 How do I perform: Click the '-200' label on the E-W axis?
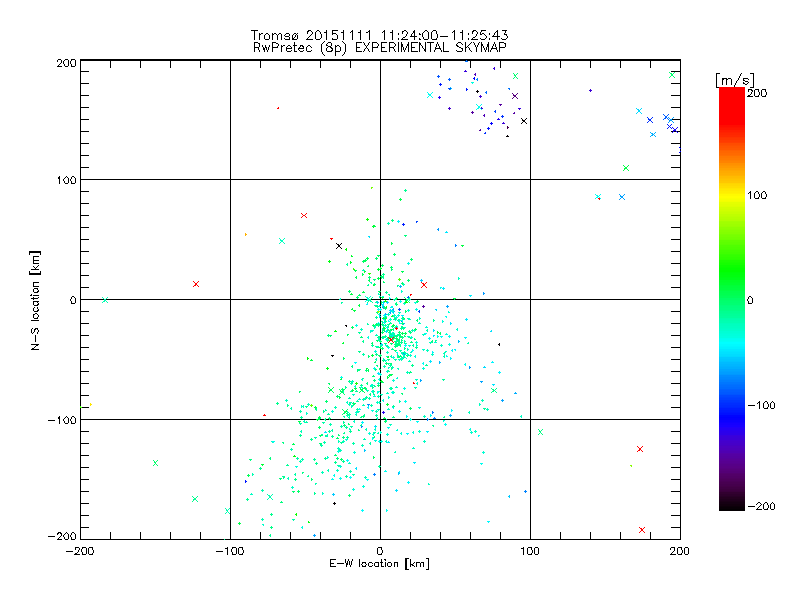pos(80,551)
